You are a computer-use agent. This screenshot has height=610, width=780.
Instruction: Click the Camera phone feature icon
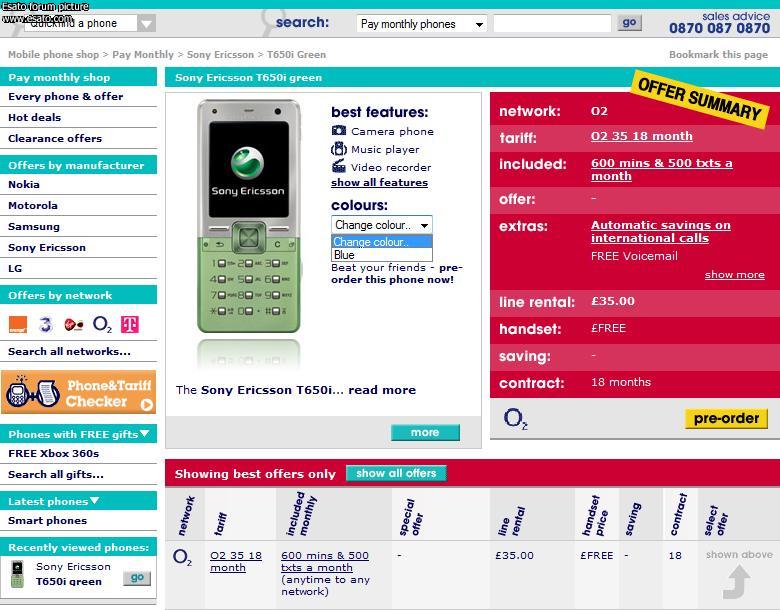tap(339, 131)
